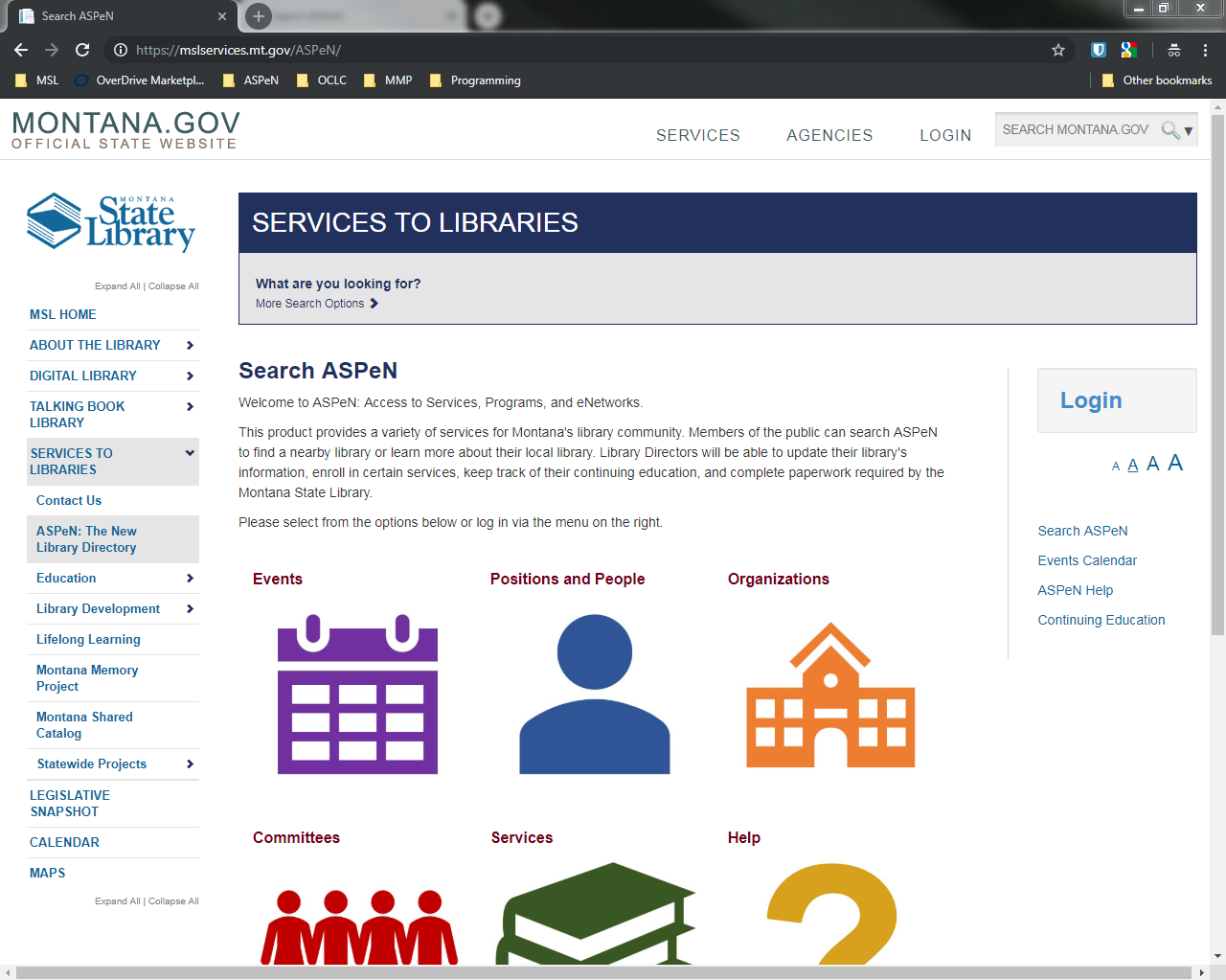
Task: Go to MSL Home in sidebar
Action: 63,314
